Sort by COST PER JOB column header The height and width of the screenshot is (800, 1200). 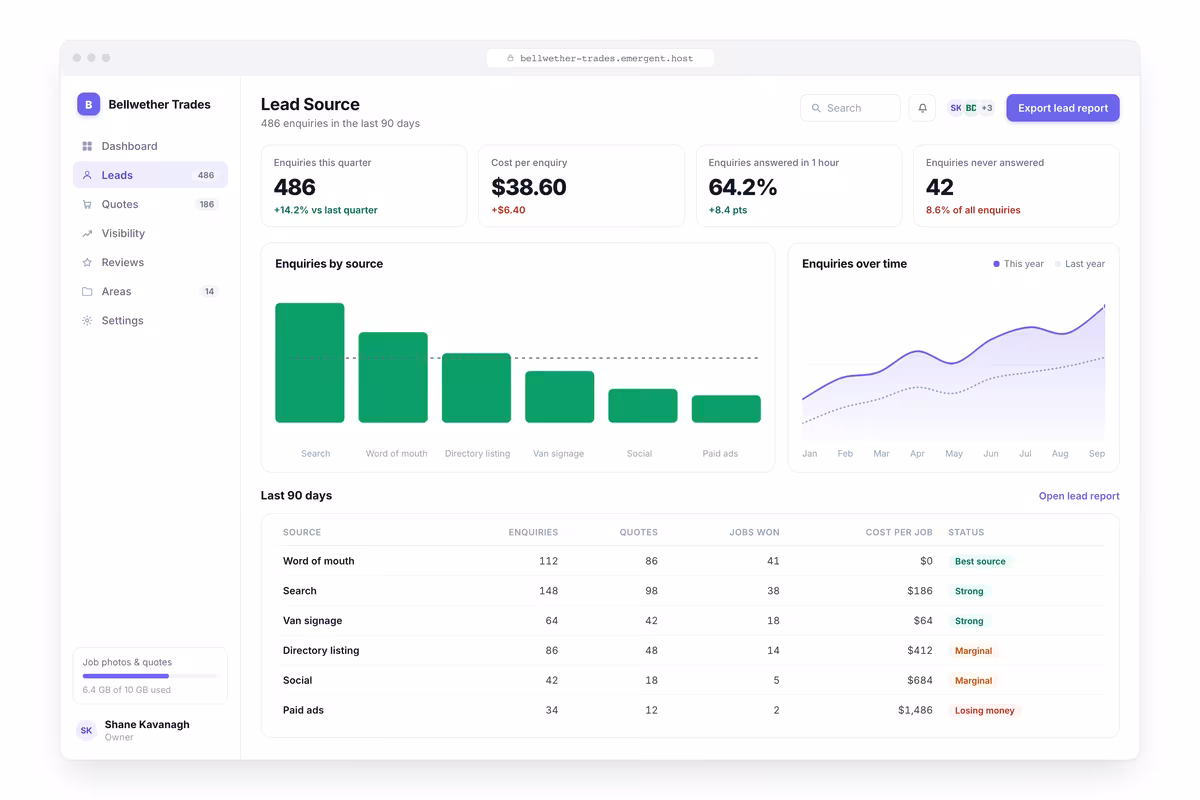899,532
